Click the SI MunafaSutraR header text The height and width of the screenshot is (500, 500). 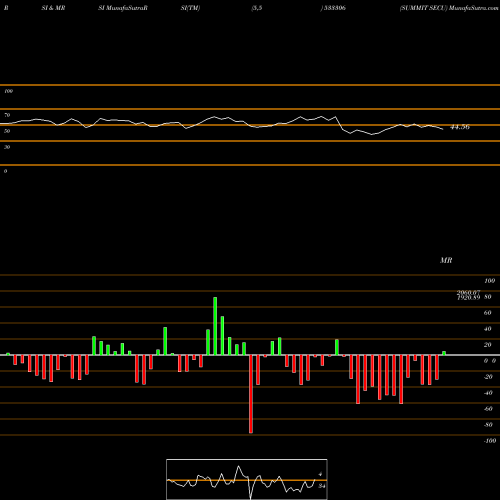click(123, 8)
